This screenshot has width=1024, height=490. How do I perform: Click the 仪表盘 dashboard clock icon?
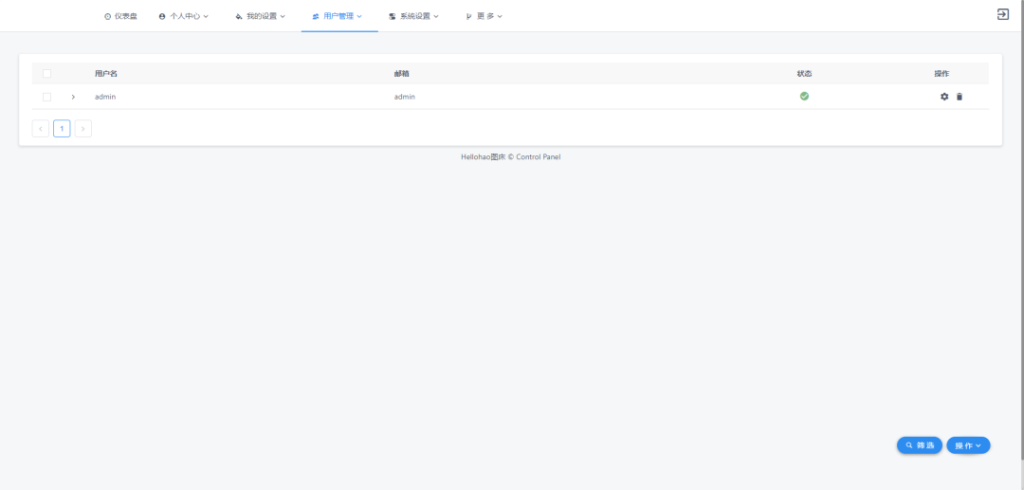point(108,17)
